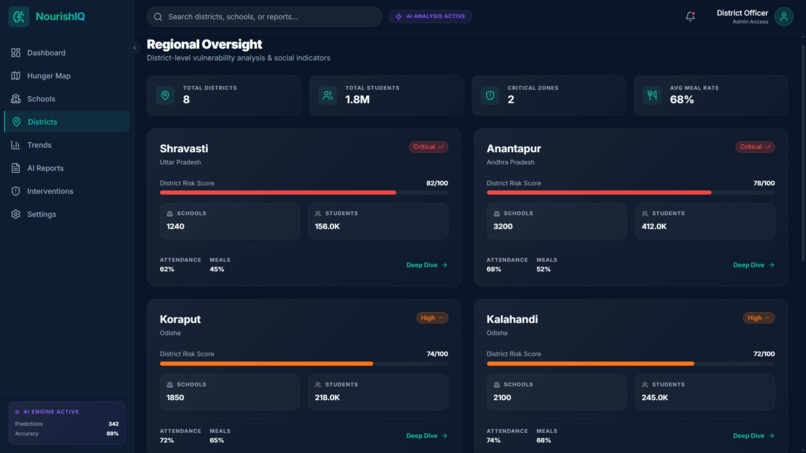Collapse the sidebar with the chevron
Screen dimensions: 806x453
click(134, 48)
